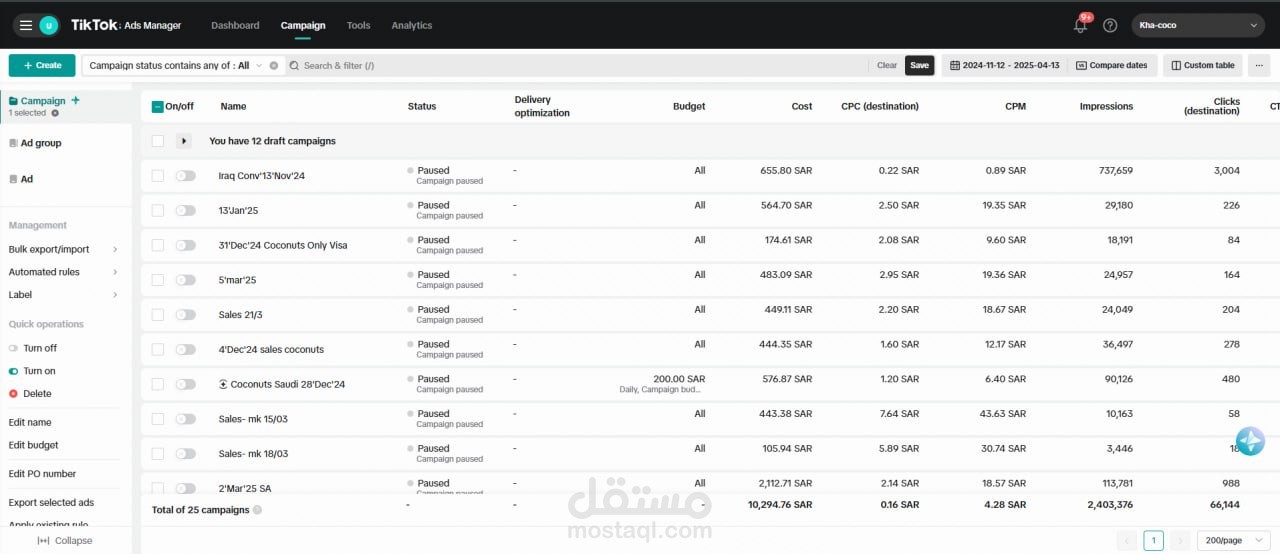Click the calendar date range picker
Screen dimensions: 1280x554
click(x=1003, y=65)
